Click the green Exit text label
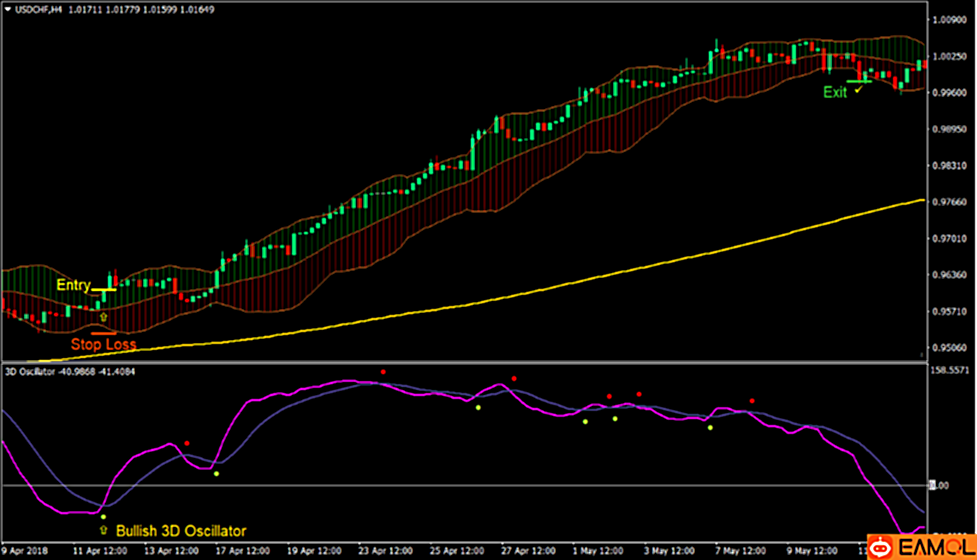This screenshot has width=977, height=560. (835, 92)
